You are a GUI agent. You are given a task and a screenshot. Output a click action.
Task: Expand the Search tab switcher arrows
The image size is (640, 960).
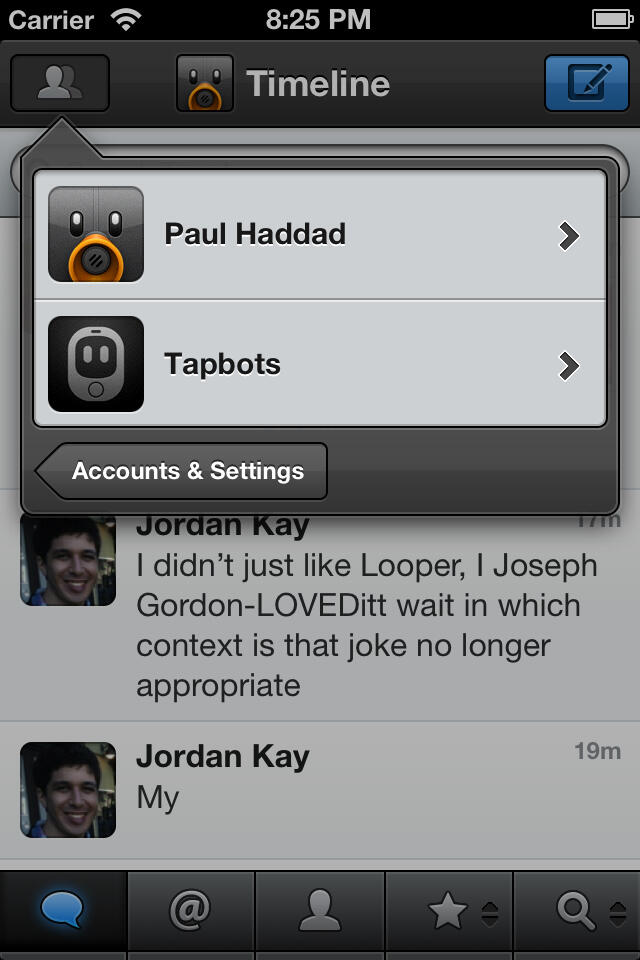click(x=618, y=913)
